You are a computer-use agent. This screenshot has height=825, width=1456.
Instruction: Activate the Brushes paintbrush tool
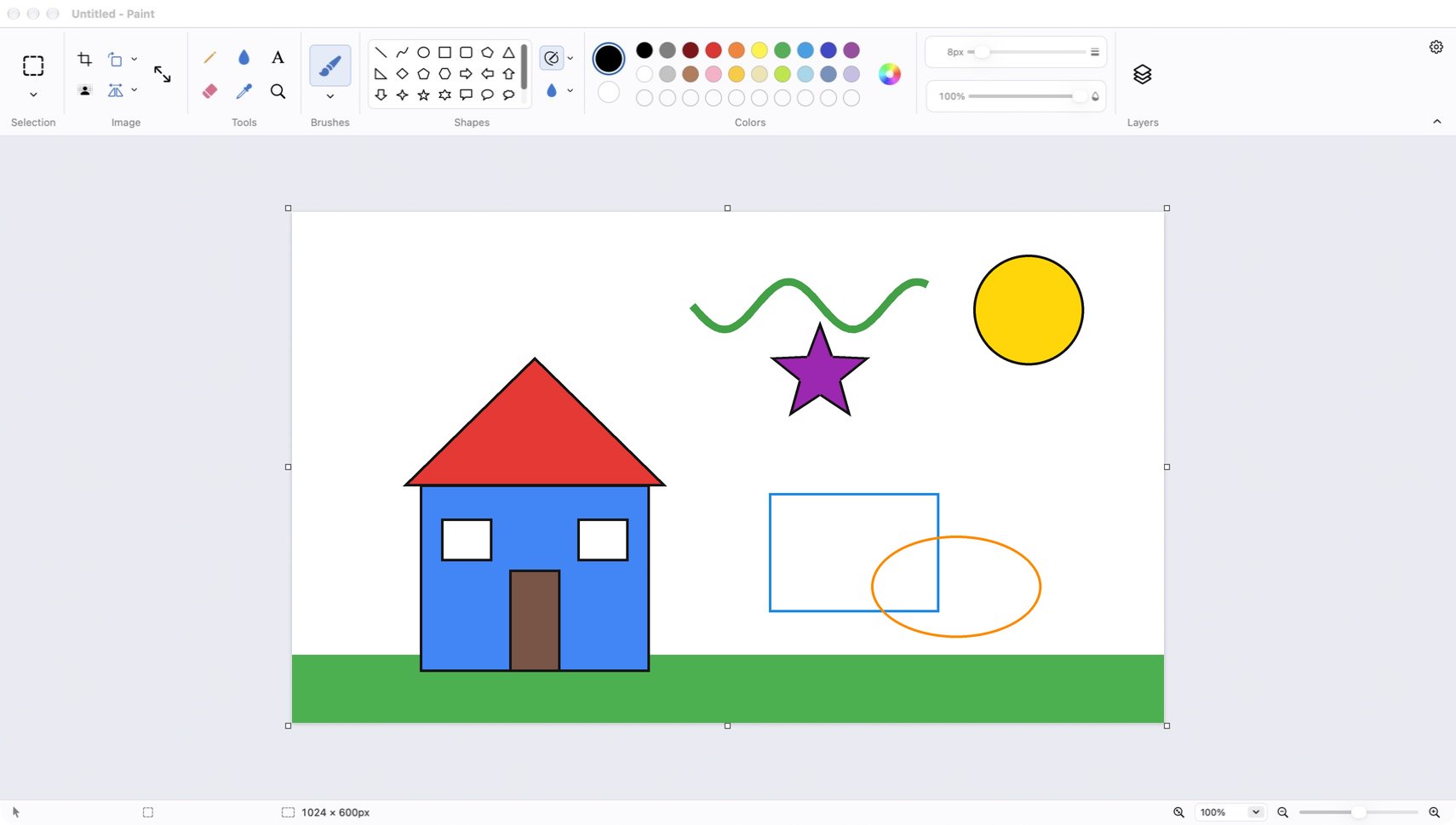point(330,66)
